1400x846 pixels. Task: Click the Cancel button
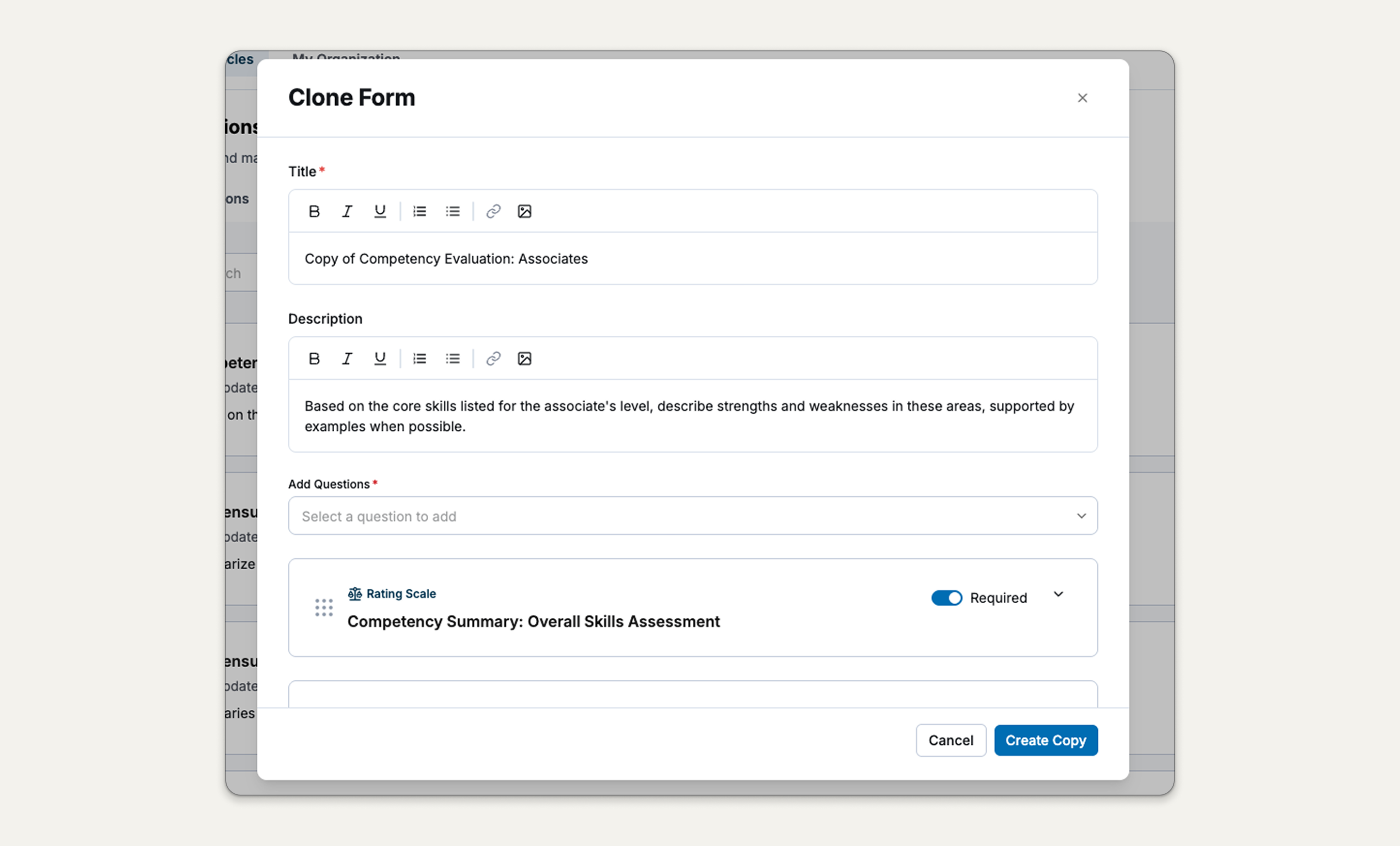(951, 740)
